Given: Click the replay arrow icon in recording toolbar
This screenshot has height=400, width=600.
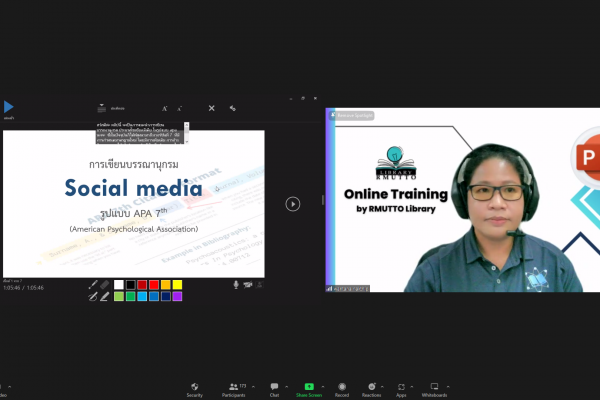Looking at the screenshot, I should click(232, 108).
